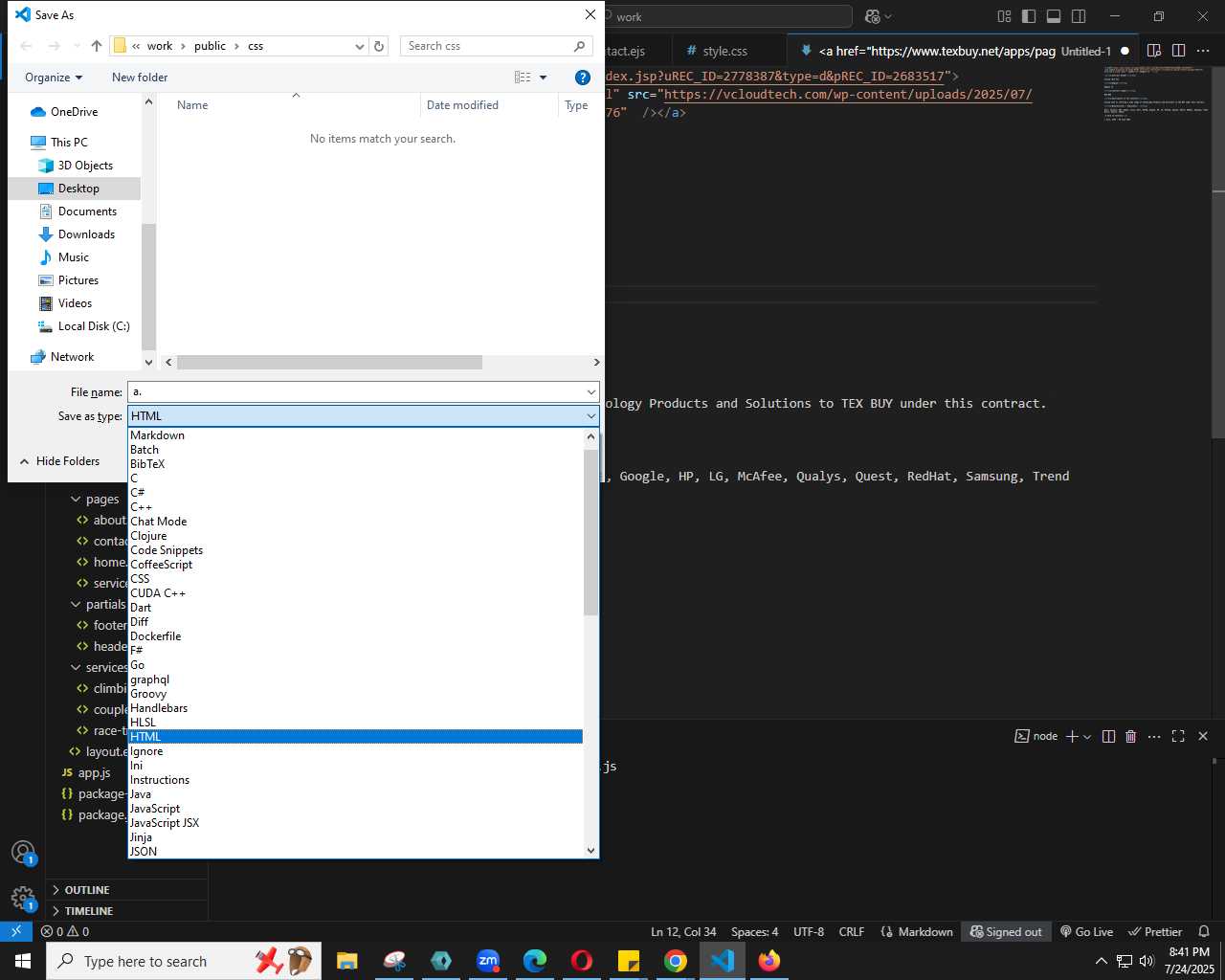Open Zoom from the taskbar
This screenshot has height=980, width=1225.
coord(488,961)
